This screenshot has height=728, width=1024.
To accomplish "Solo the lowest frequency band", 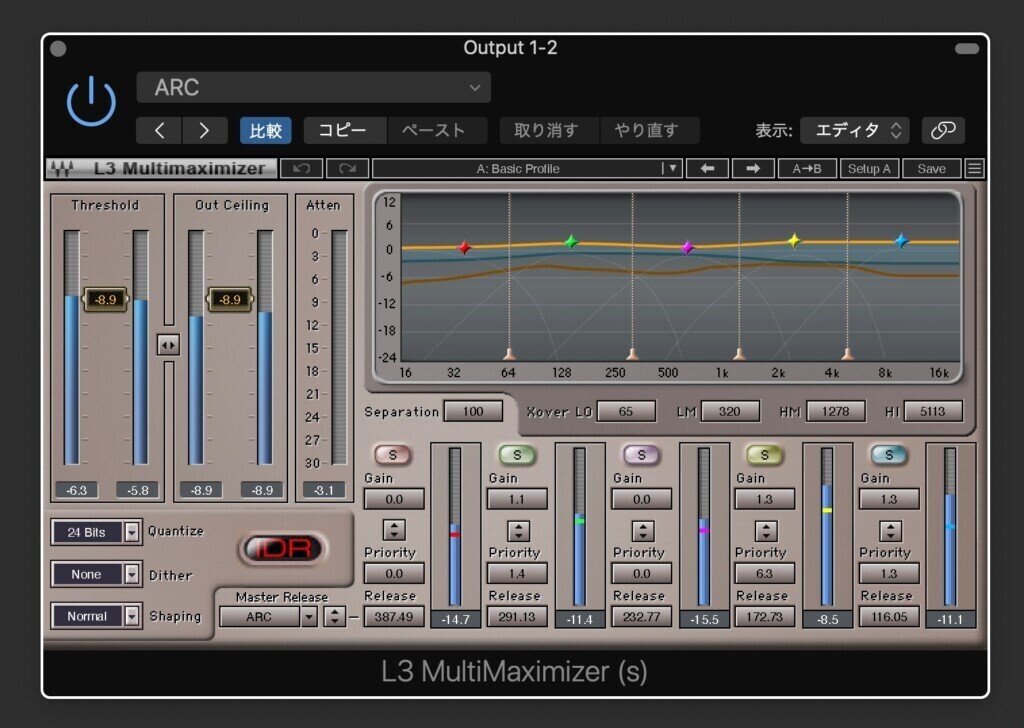I will [x=392, y=455].
